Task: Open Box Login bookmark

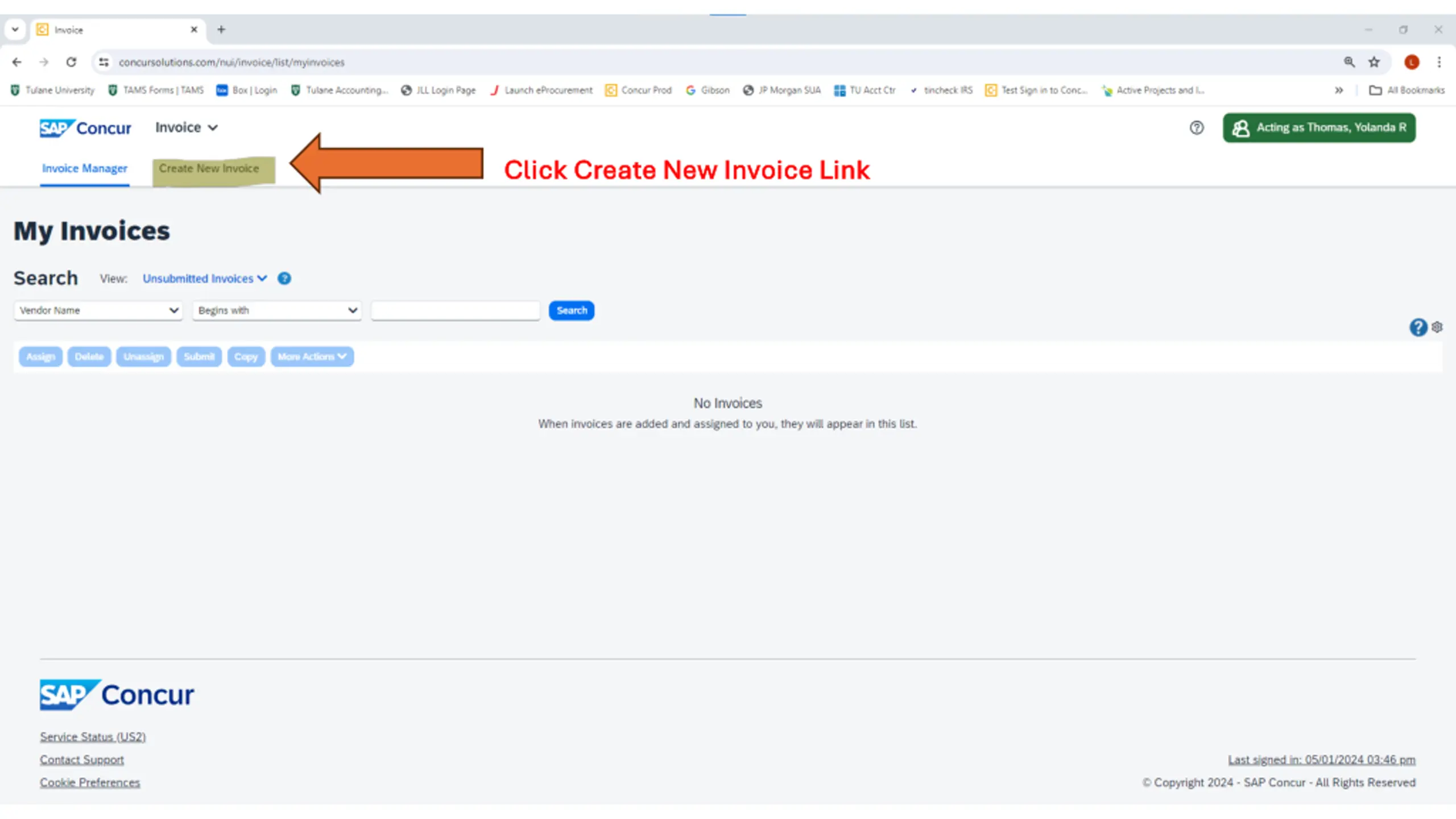Action: [247, 90]
